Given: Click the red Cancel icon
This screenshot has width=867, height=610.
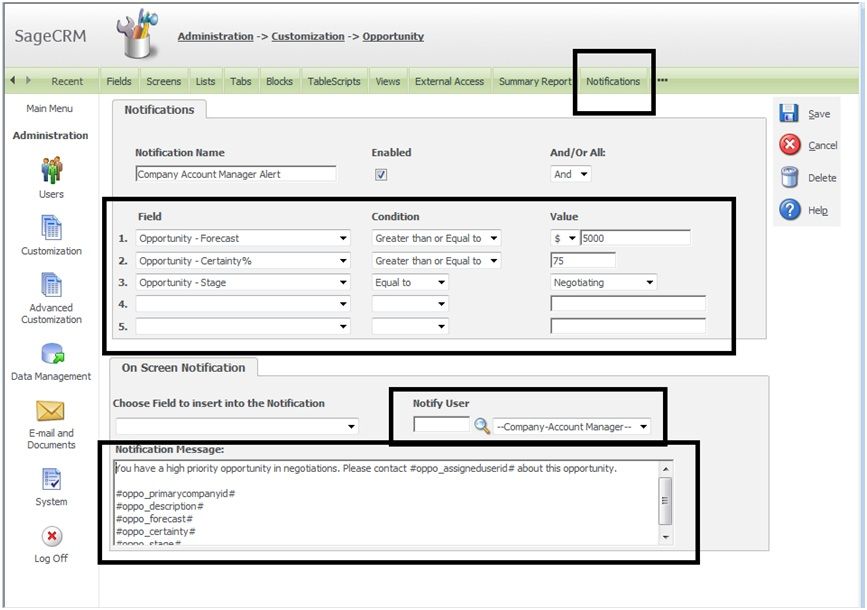Looking at the screenshot, I should pyautogui.click(x=790, y=145).
